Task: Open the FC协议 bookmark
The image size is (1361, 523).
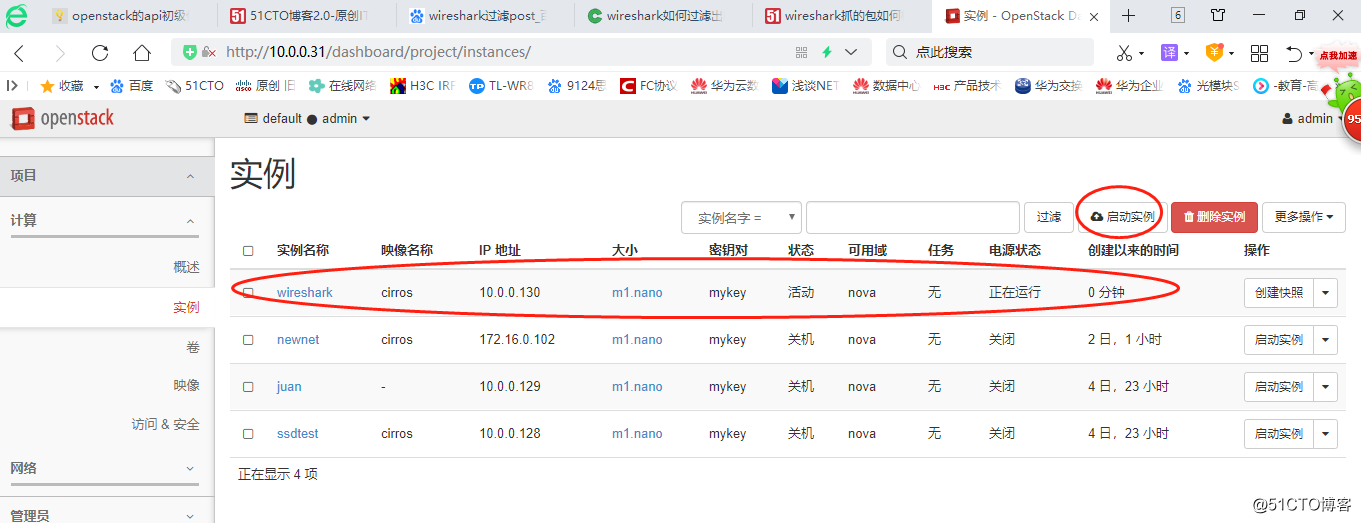Action: click(x=648, y=86)
